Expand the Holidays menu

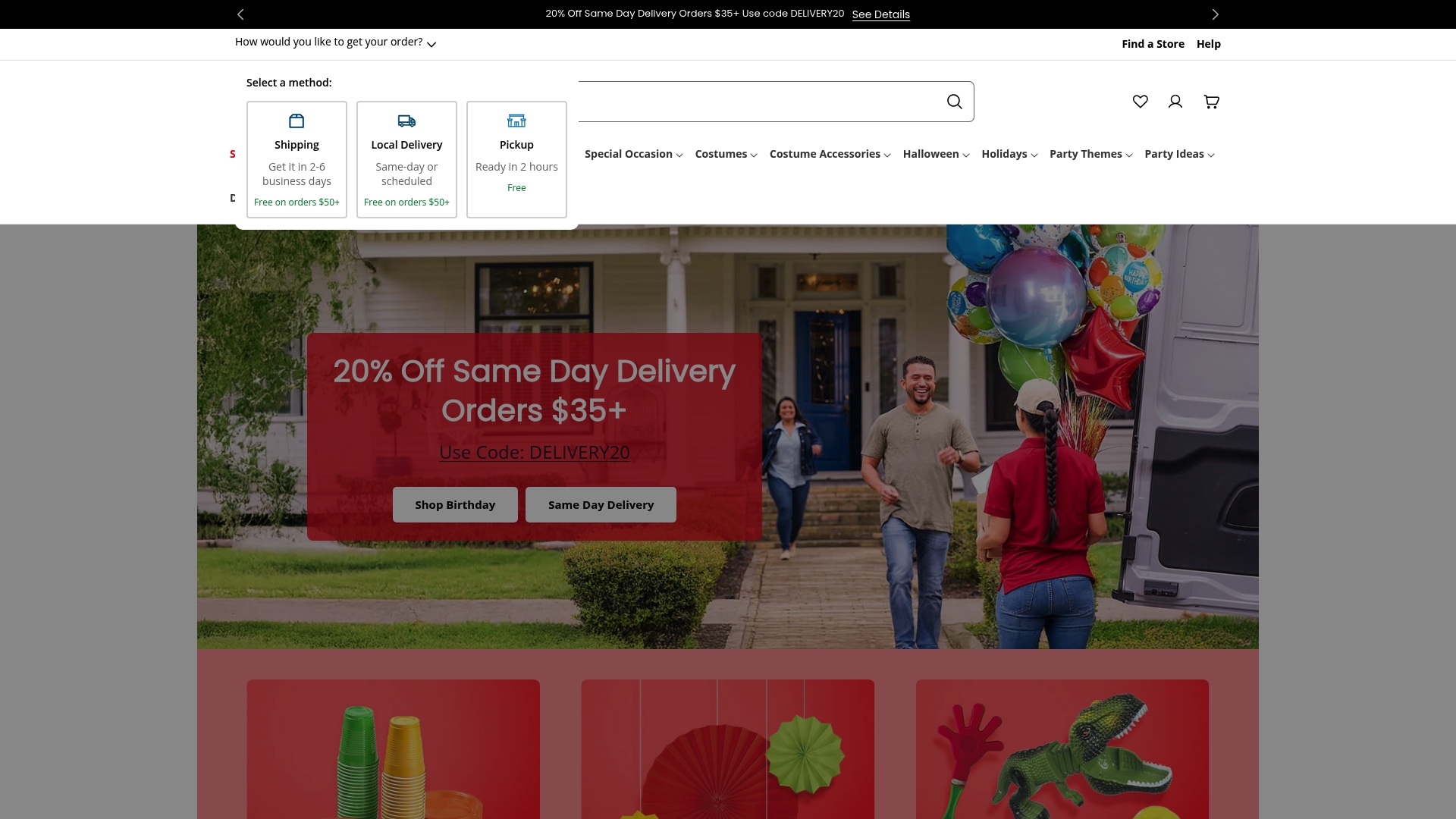point(1009,154)
